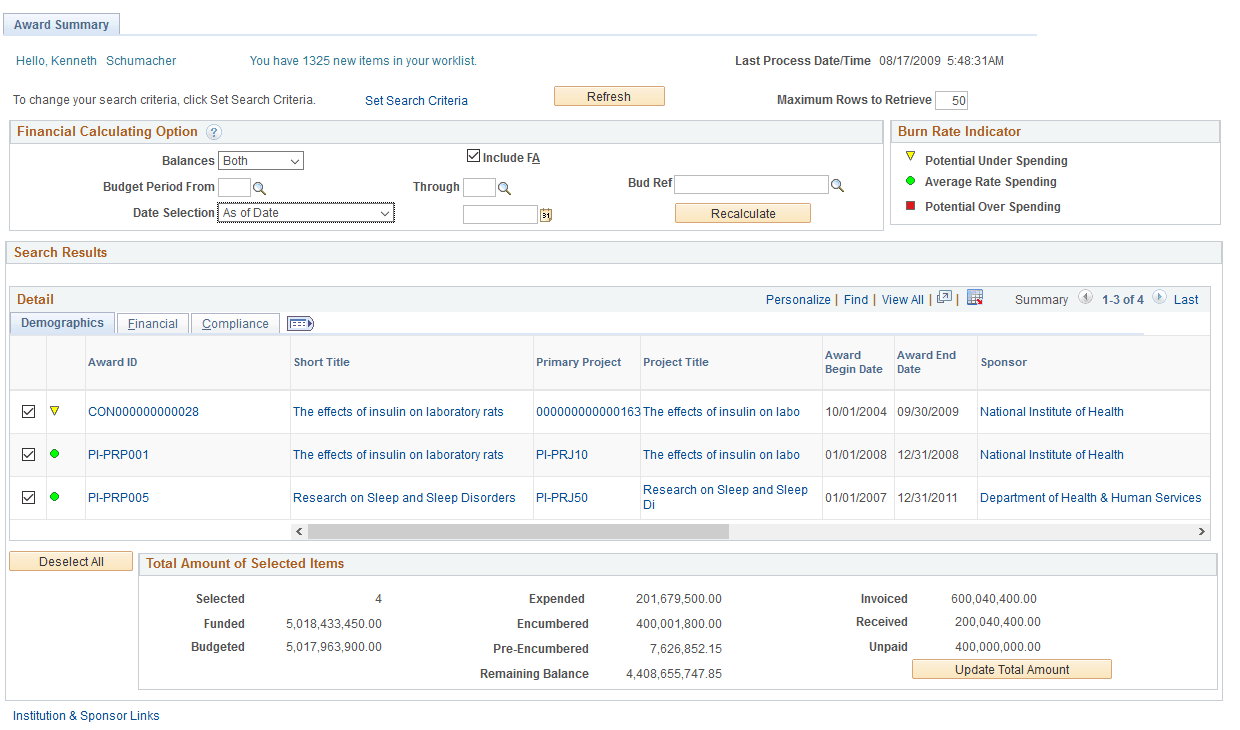Download Detail grid to spreadsheet icon
1240x730 pixels.
click(975, 298)
